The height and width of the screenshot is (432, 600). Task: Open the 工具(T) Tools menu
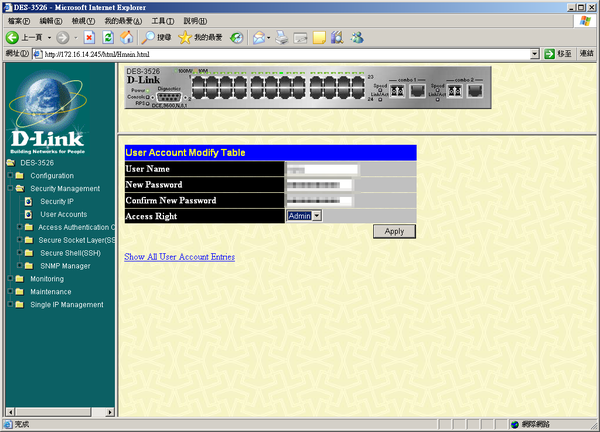tap(163, 21)
